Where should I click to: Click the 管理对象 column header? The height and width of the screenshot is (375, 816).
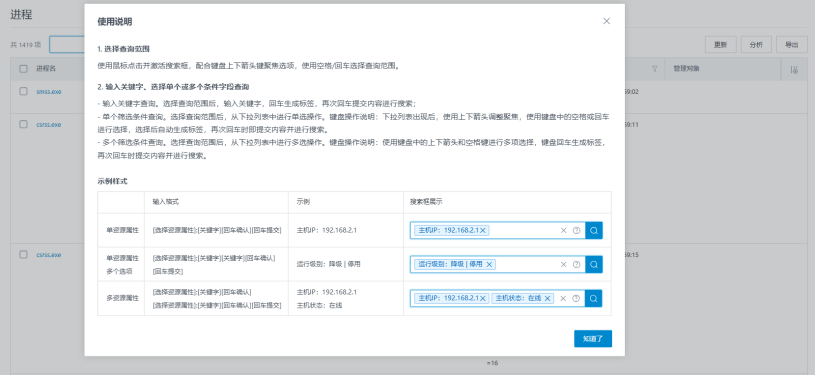[x=686, y=69]
